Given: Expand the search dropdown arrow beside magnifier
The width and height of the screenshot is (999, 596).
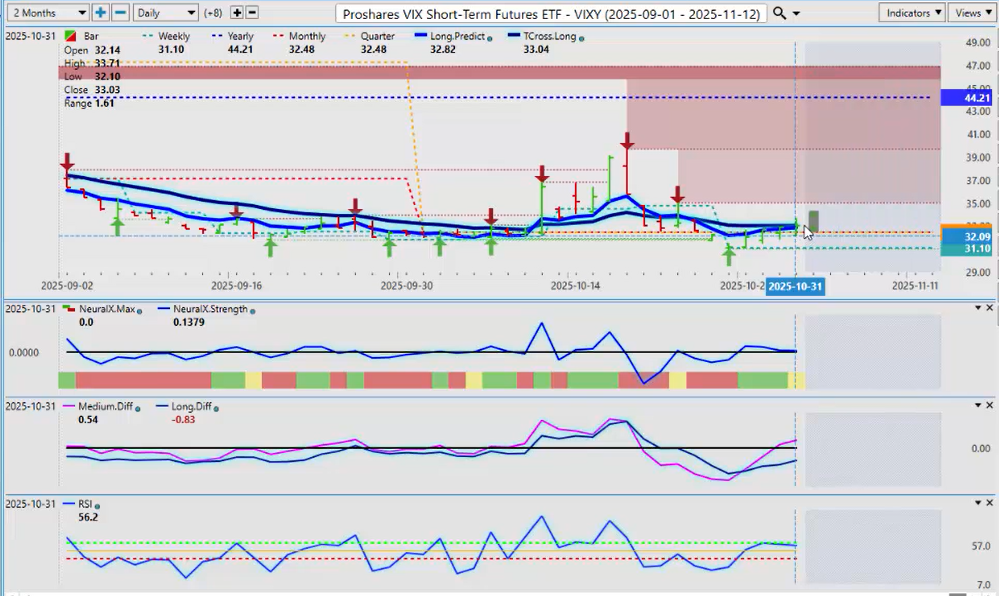Looking at the screenshot, I should tap(796, 13).
